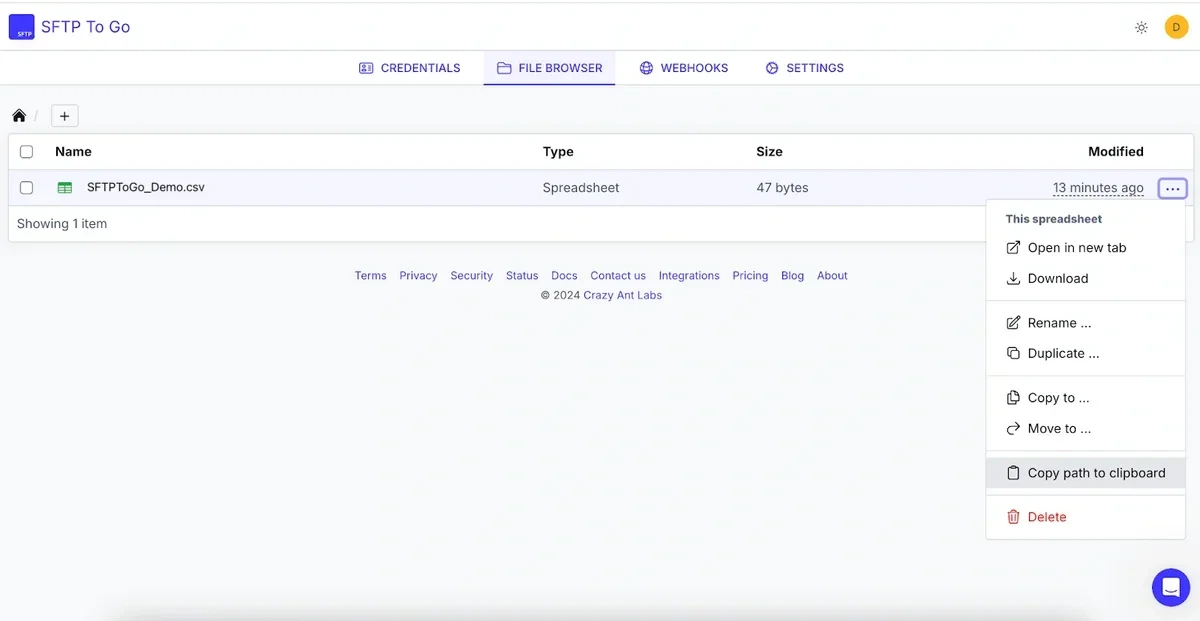The width and height of the screenshot is (1200, 621).
Task: Click the SFTP To Go logo icon
Action: 21,27
